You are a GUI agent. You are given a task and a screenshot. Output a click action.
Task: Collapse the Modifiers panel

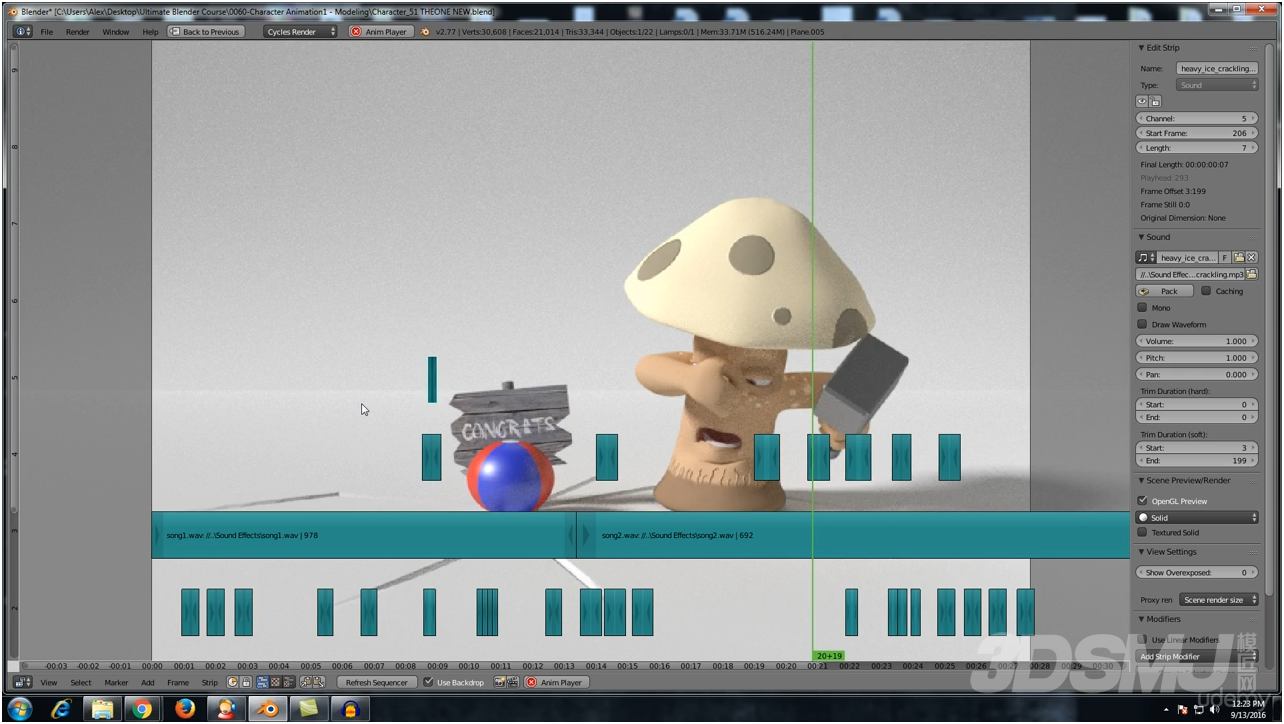pyautogui.click(x=1141, y=619)
